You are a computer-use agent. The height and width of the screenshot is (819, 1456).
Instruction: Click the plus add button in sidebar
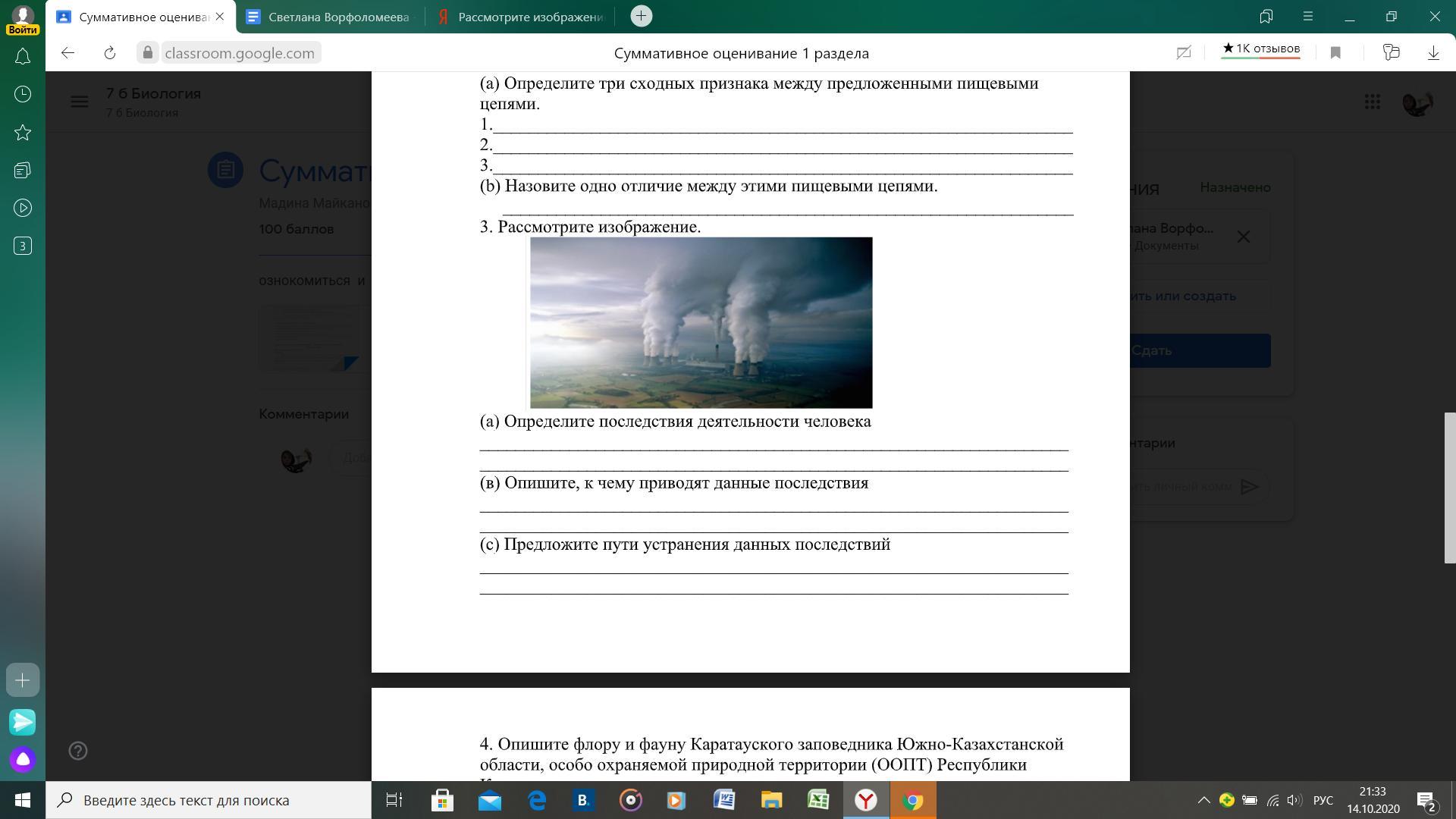click(x=23, y=680)
